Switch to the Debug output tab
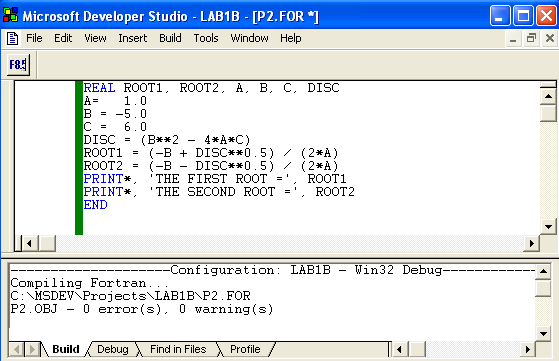This screenshot has height=361, width=559. (113, 349)
